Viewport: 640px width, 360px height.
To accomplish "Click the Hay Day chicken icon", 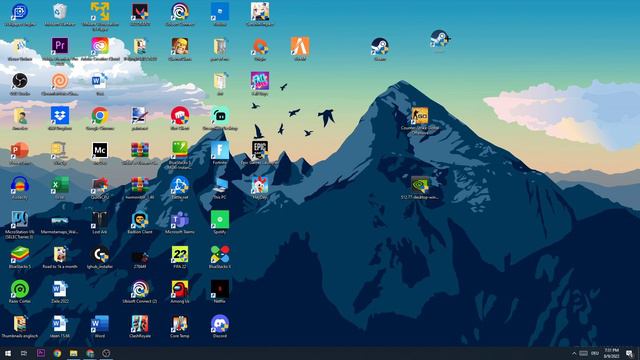I will (260, 185).
